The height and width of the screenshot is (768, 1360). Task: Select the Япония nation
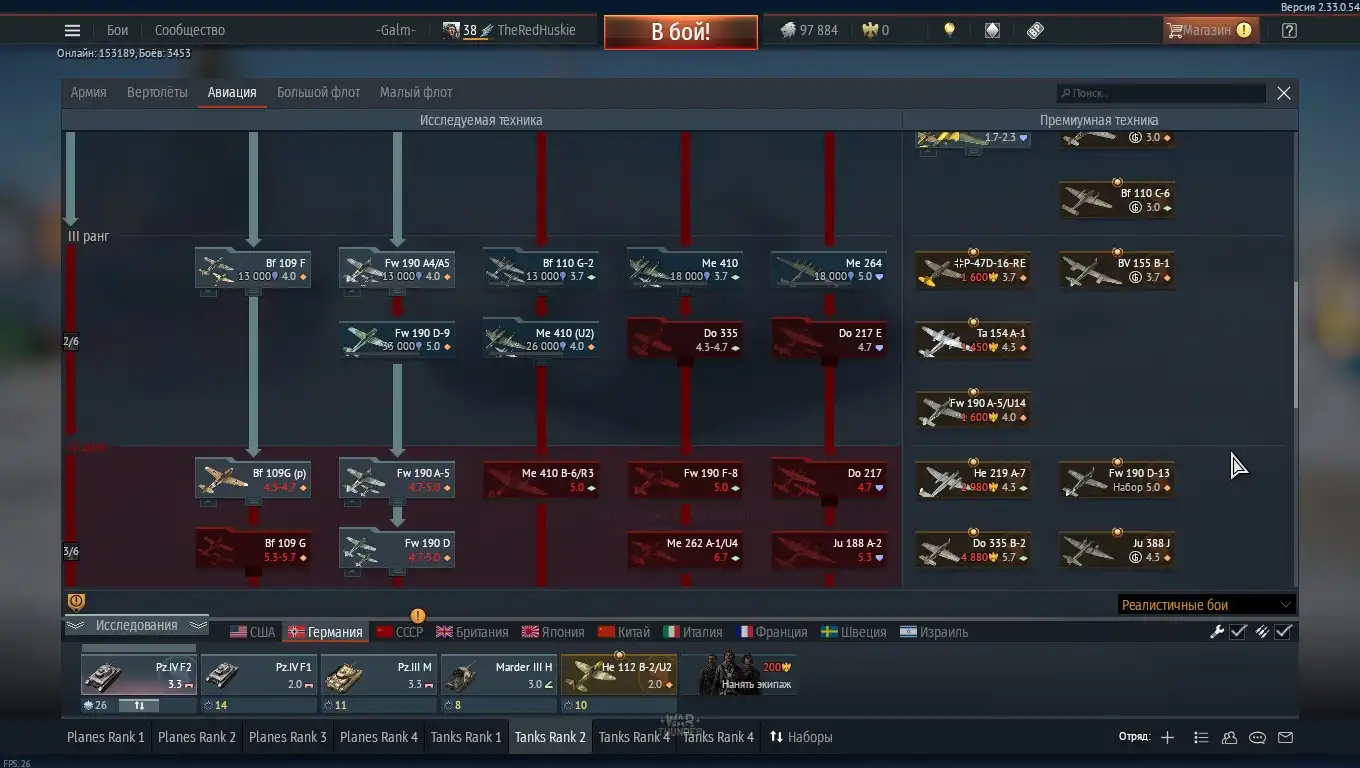552,632
